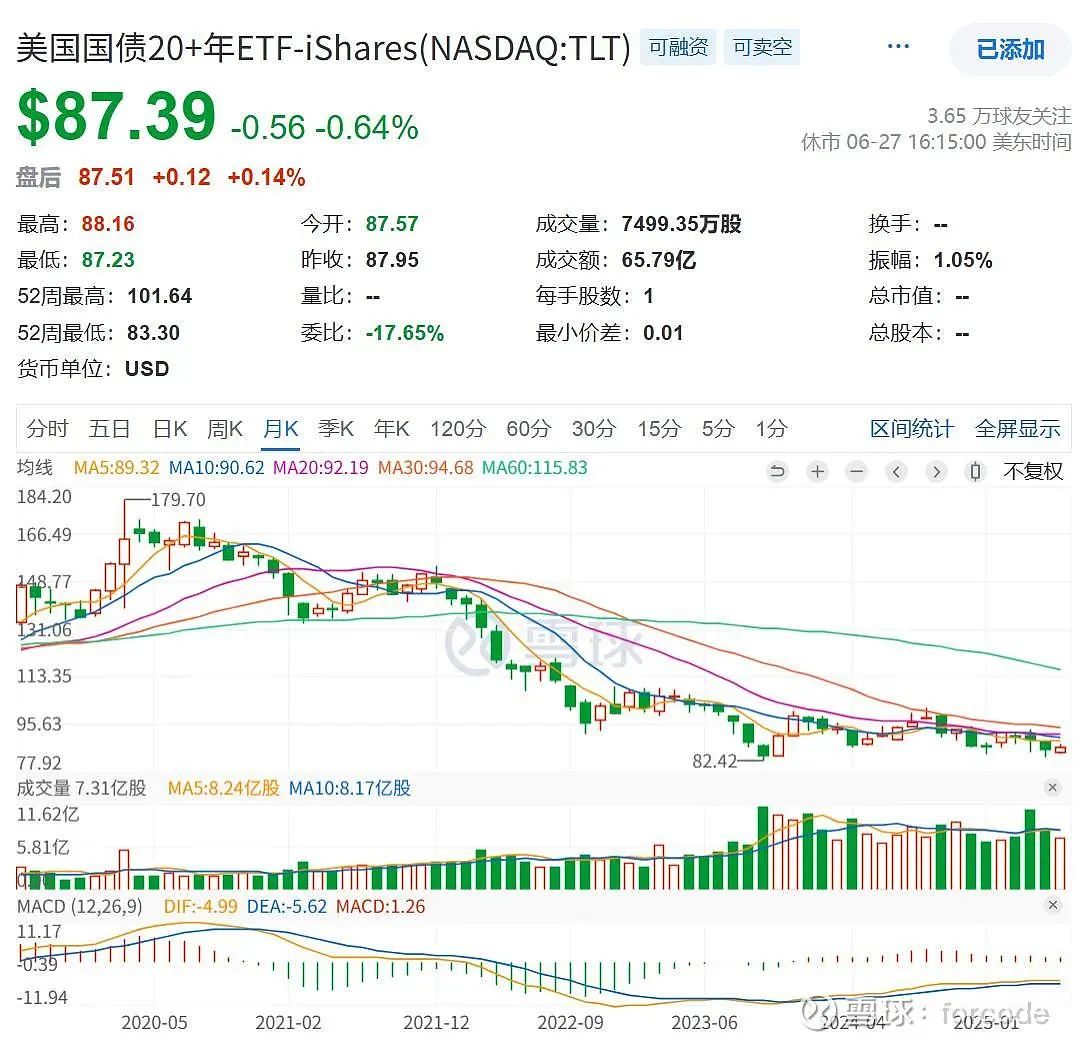
Task: Open the three-dot more options menu
Action: coord(897,47)
